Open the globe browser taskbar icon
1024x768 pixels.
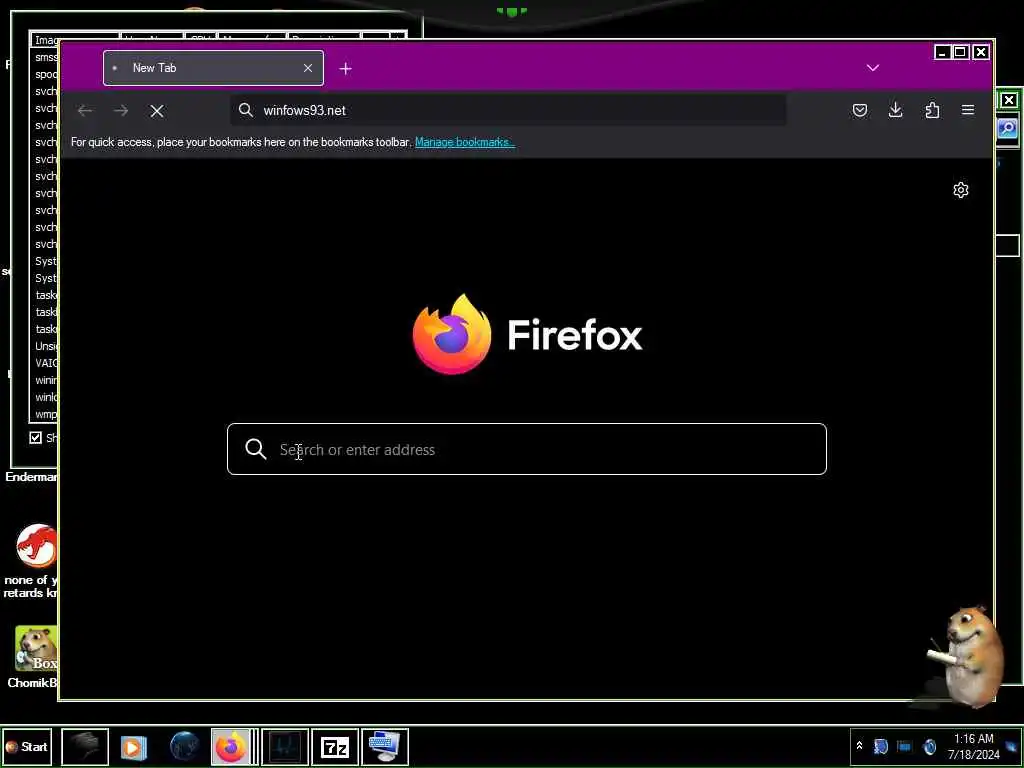184,746
